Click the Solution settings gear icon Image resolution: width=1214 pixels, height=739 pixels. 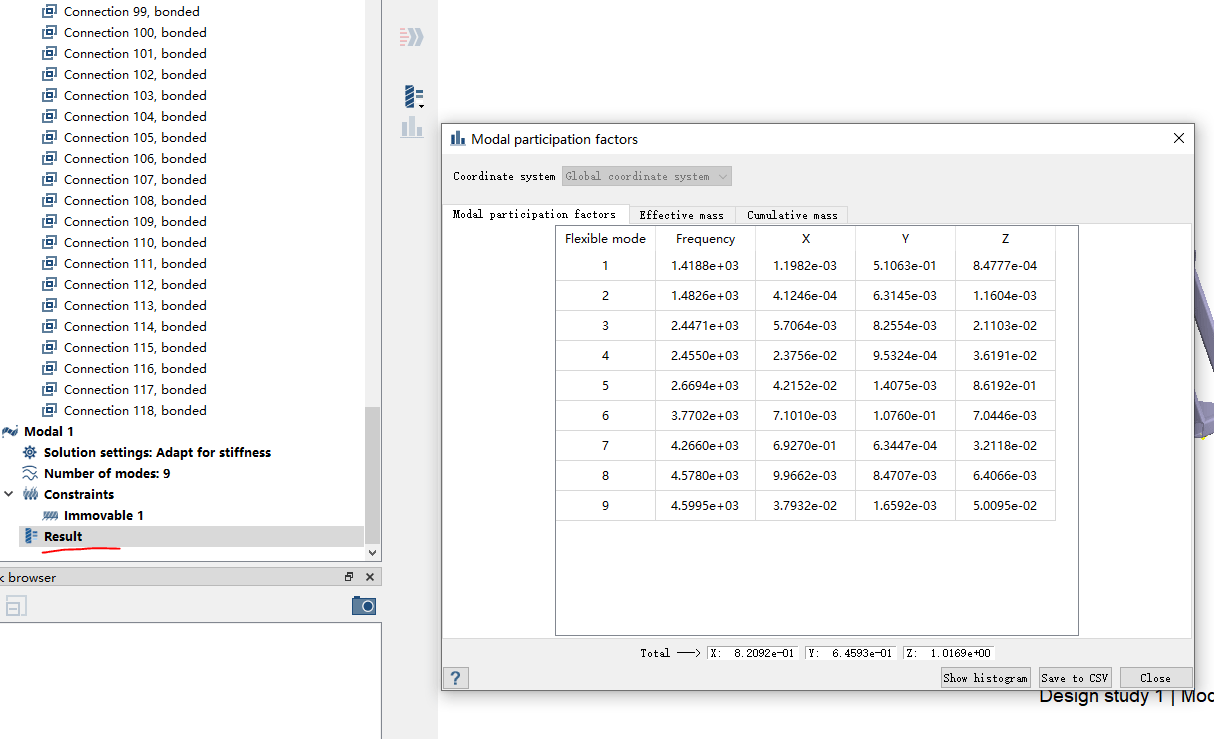[30, 452]
